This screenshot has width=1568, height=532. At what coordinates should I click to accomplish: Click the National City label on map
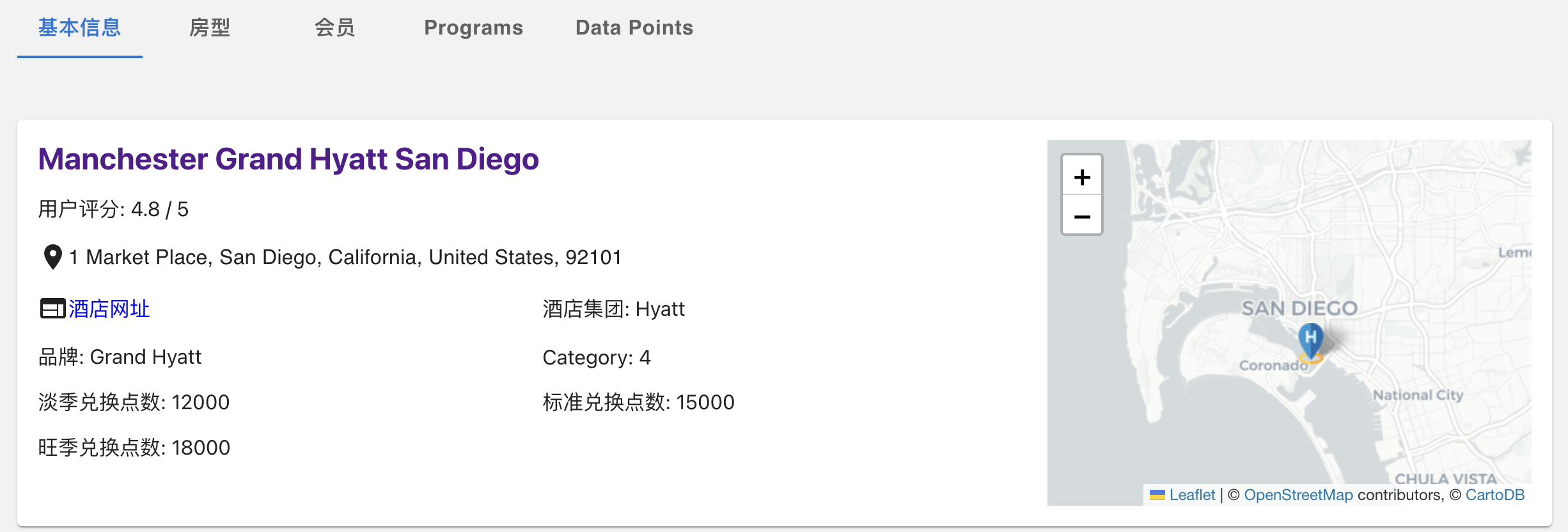(x=1418, y=395)
